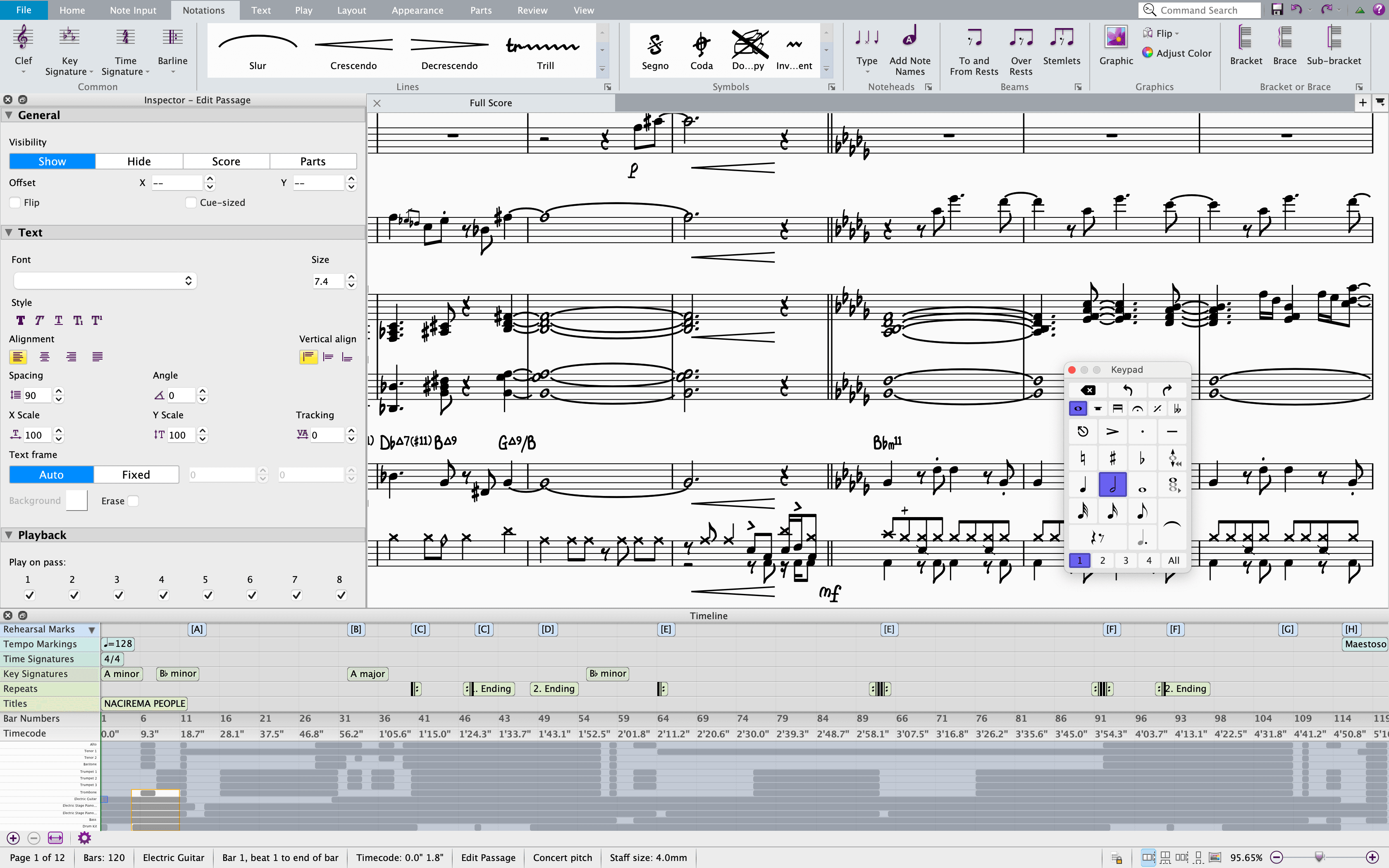Image resolution: width=1389 pixels, height=868 pixels.
Task: Toggle the Erase background checkbox
Action: (x=133, y=501)
